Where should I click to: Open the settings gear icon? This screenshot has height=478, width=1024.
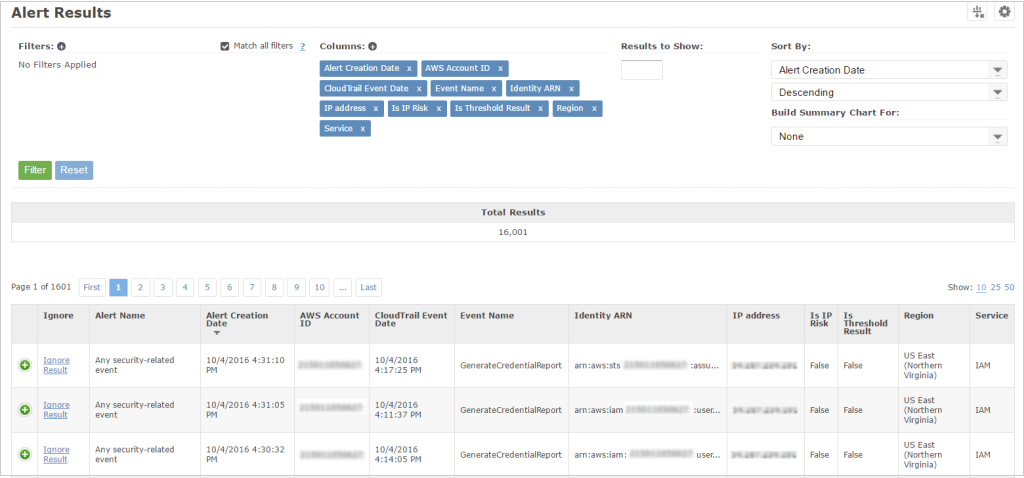(1004, 12)
